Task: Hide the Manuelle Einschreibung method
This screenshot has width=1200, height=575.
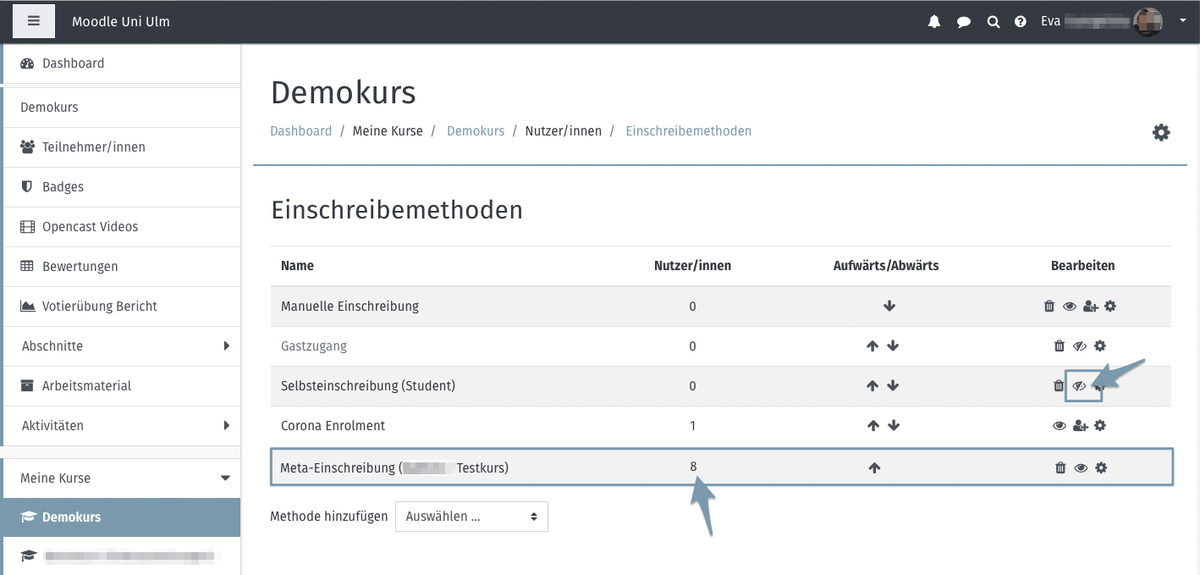Action: tap(1069, 306)
